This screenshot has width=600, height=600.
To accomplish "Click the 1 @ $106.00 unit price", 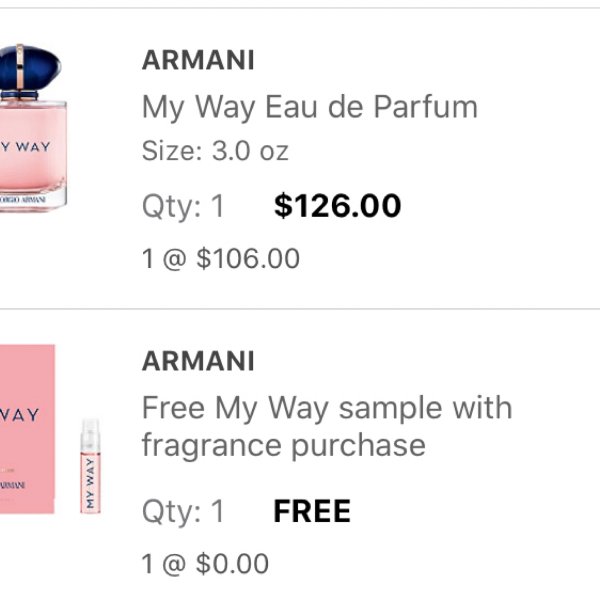I will (221, 258).
